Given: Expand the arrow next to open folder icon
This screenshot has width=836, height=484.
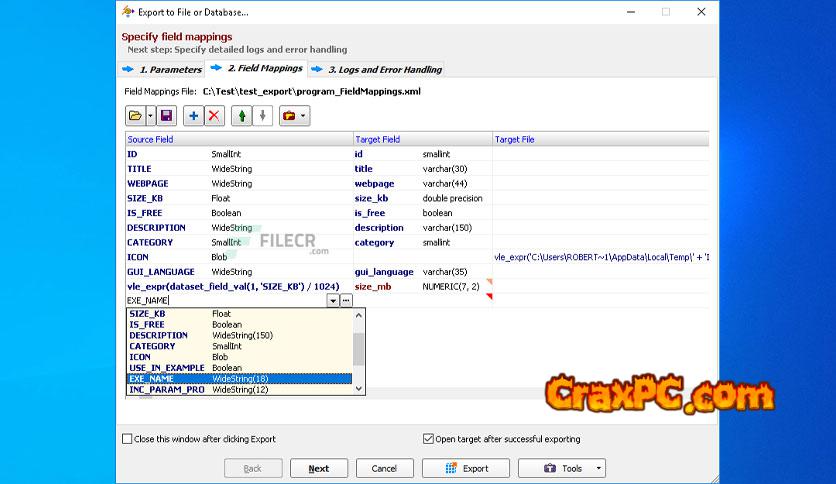Looking at the screenshot, I should click(x=148, y=116).
